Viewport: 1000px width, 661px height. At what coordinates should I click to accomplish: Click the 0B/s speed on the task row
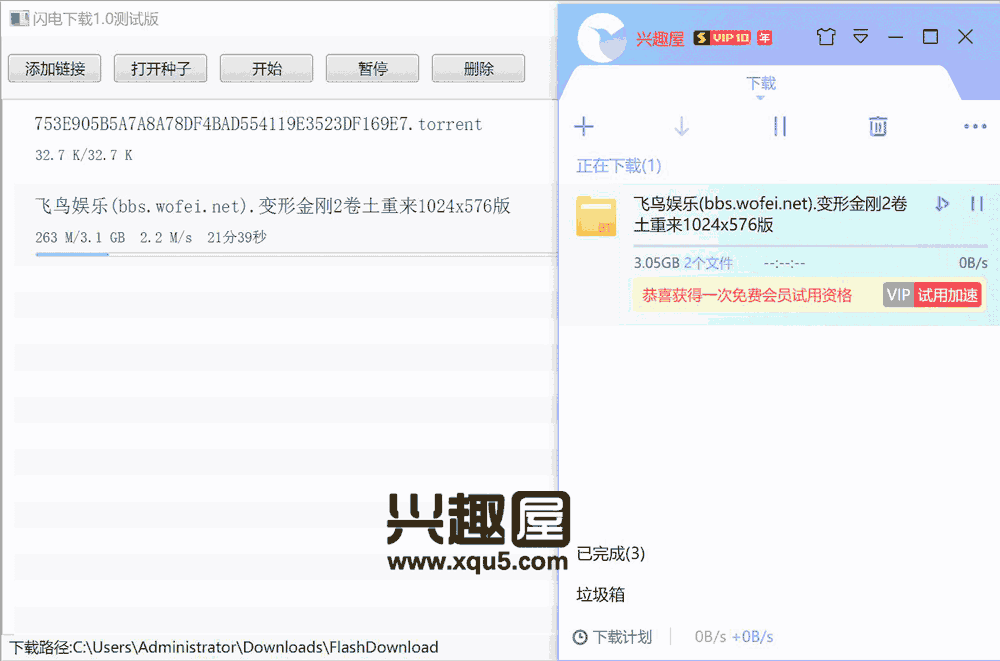[x=973, y=263]
